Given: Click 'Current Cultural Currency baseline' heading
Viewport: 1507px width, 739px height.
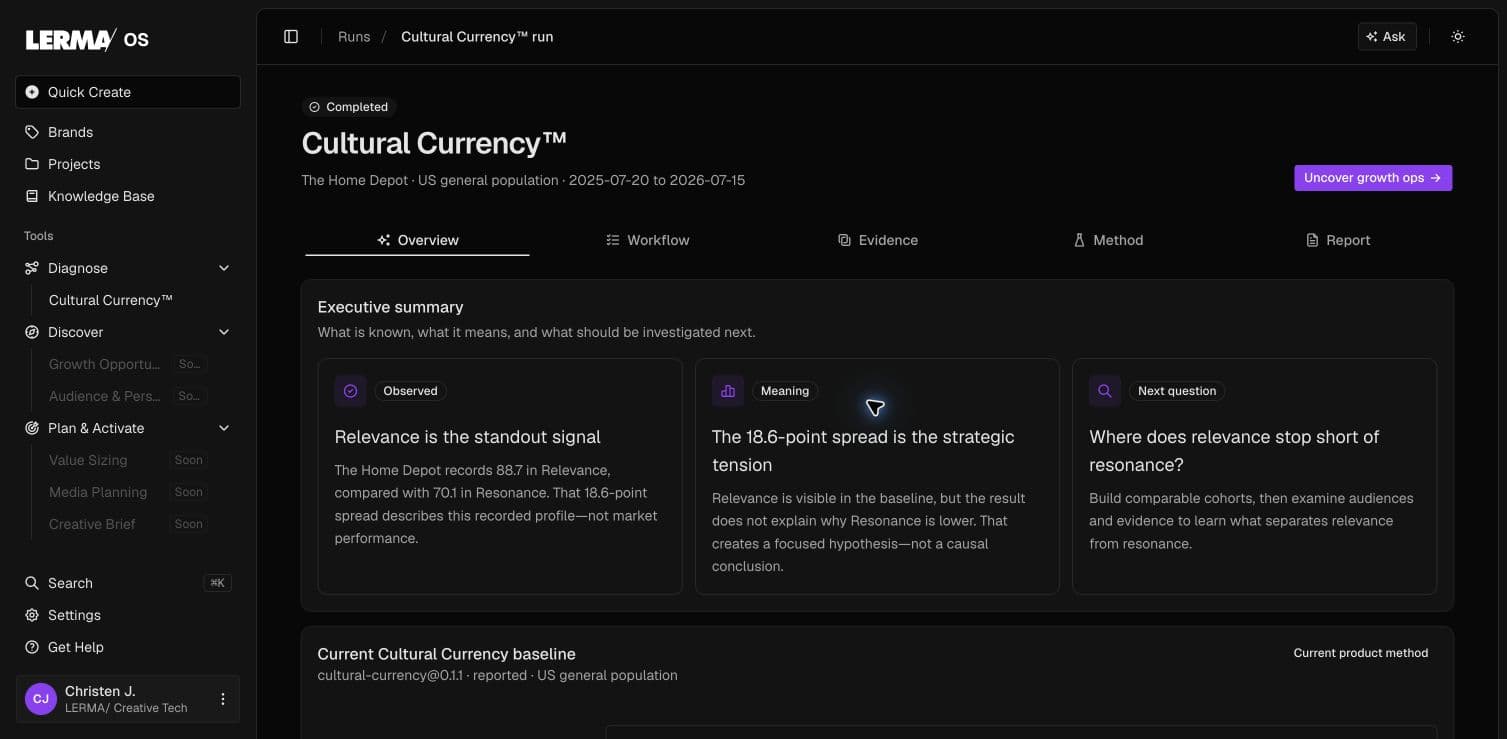Looking at the screenshot, I should (x=446, y=654).
